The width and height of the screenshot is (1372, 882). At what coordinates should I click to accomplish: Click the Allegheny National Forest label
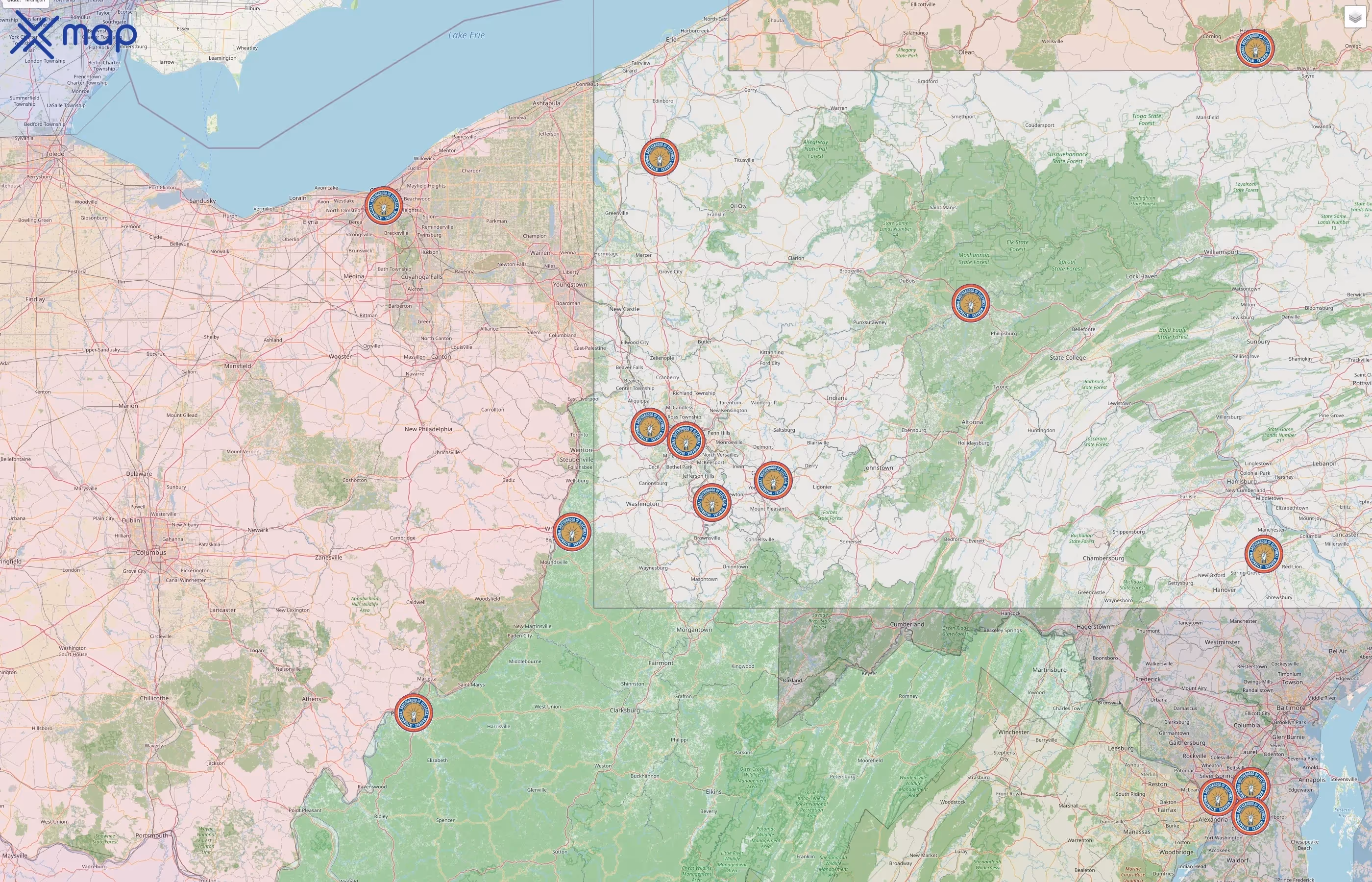(x=815, y=149)
